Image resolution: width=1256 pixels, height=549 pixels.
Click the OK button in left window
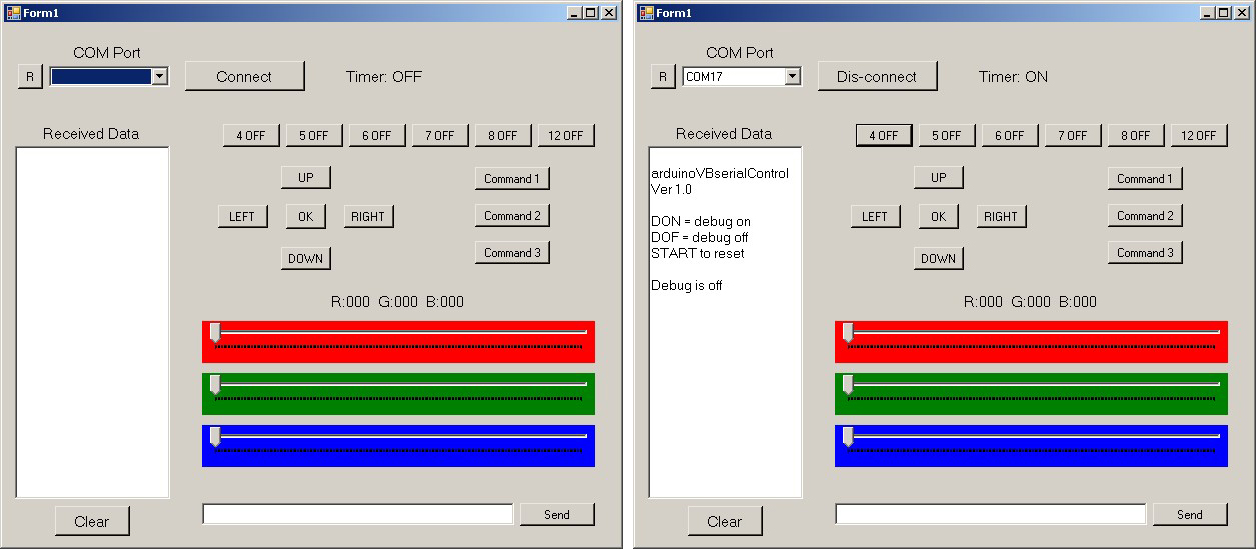click(x=306, y=216)
